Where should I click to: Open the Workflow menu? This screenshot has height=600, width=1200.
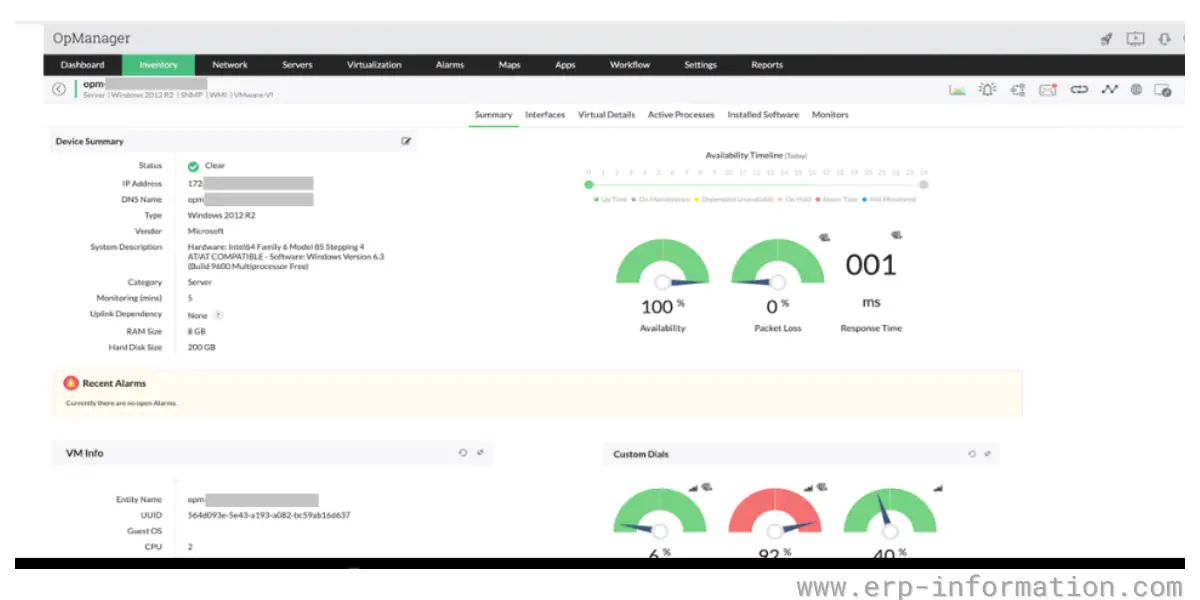630,65
